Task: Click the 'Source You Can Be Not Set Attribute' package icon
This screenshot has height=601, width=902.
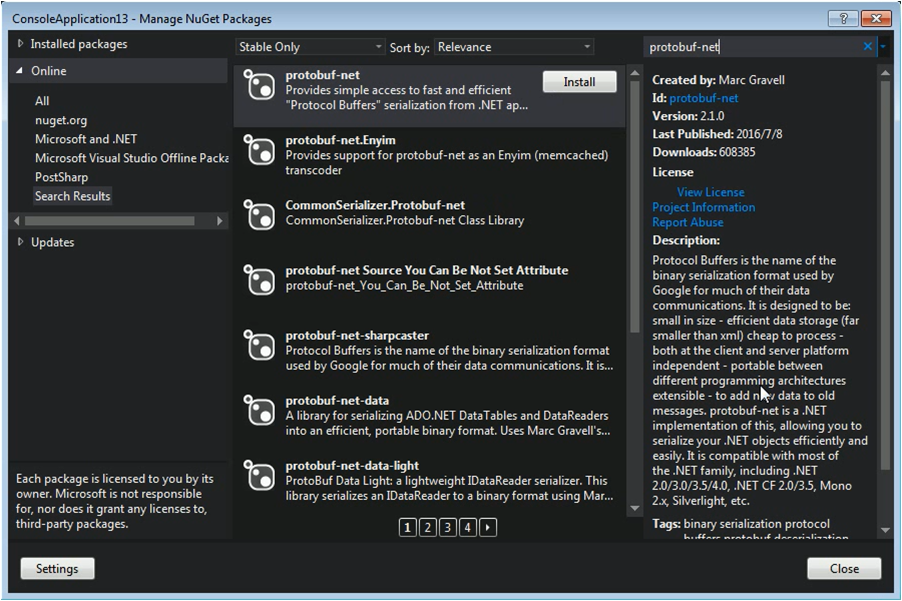Action: tap(259, 280)
